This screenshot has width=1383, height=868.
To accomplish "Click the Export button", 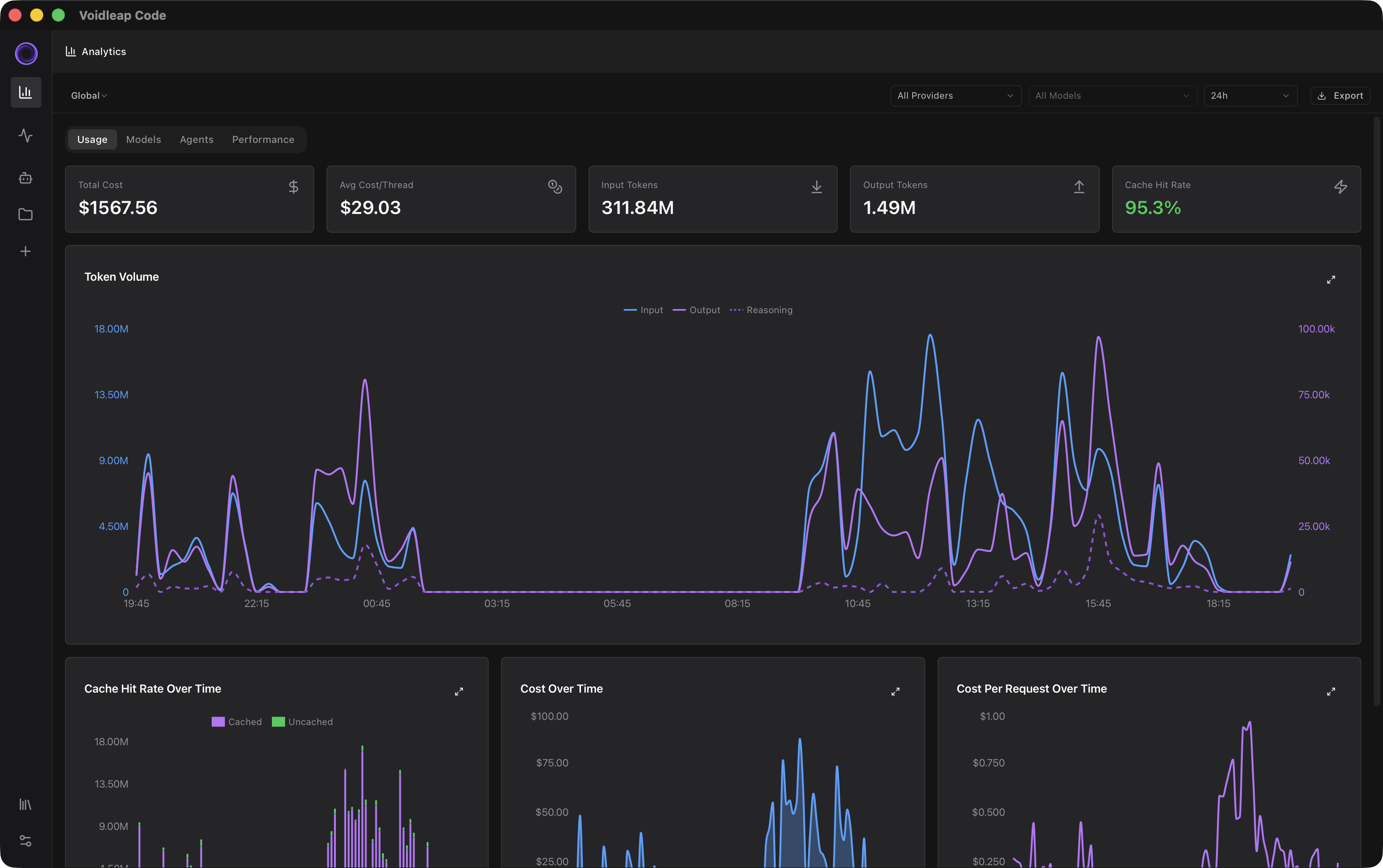I will tap(1340, 96).
